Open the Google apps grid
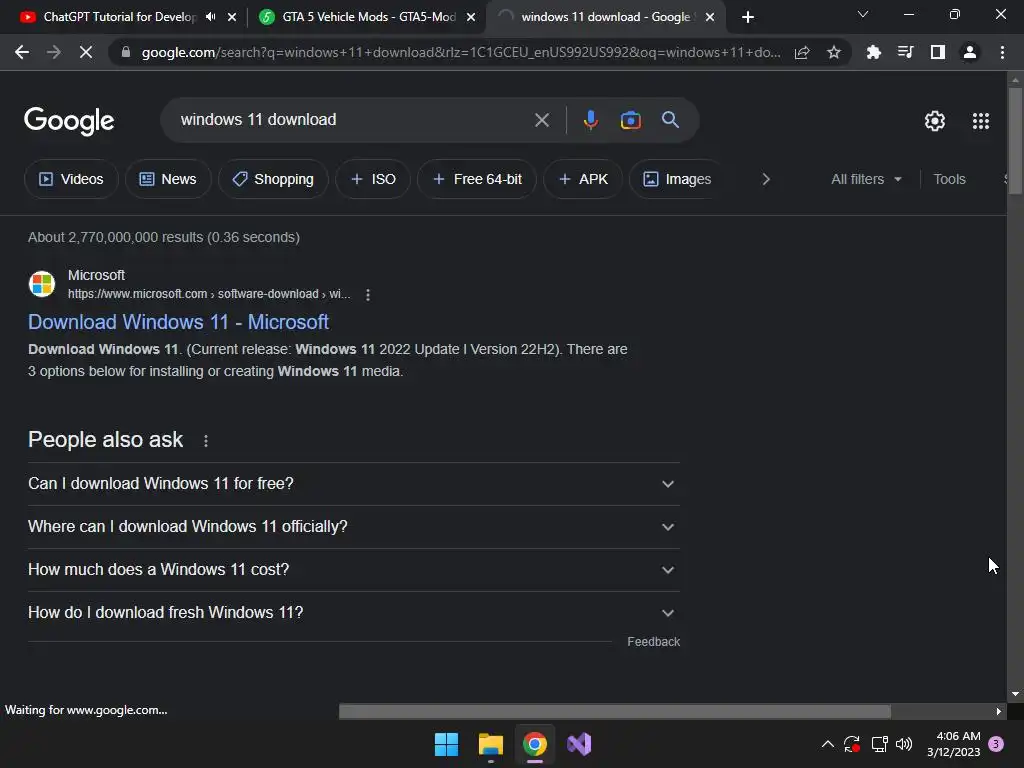The height and width of the screenshot is (768, 1024). (x=980, y=121)
